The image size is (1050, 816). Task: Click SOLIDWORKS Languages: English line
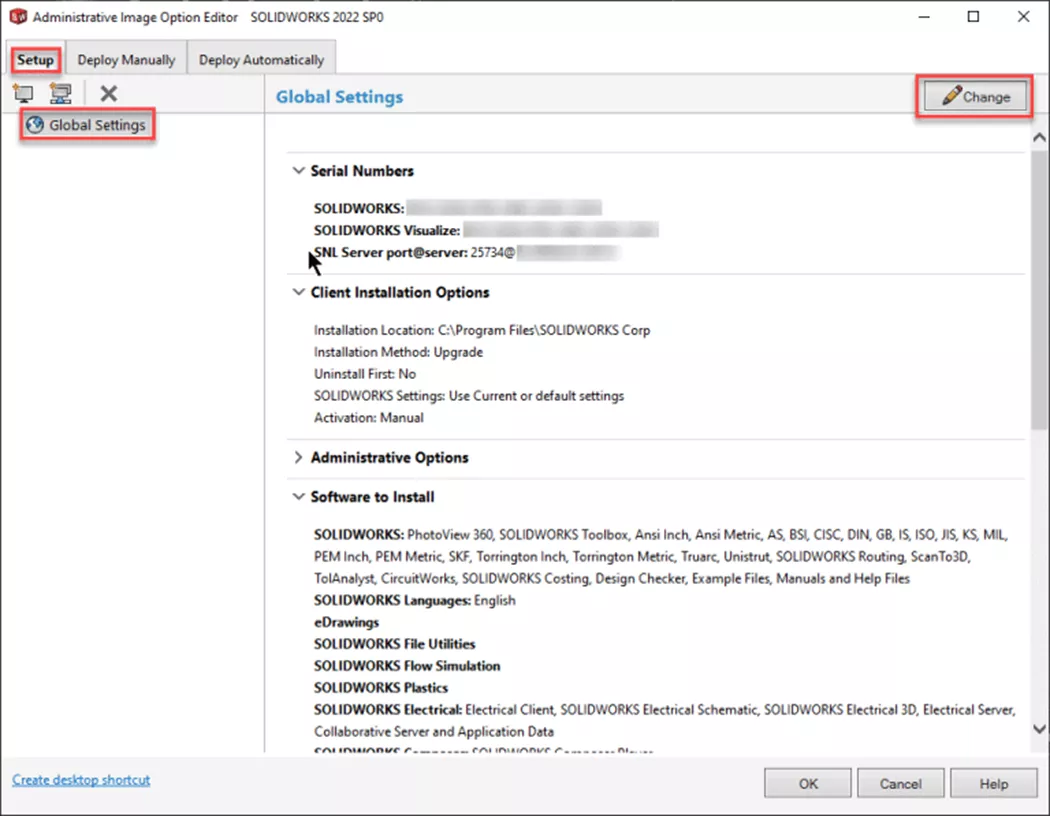click(415, 600)
